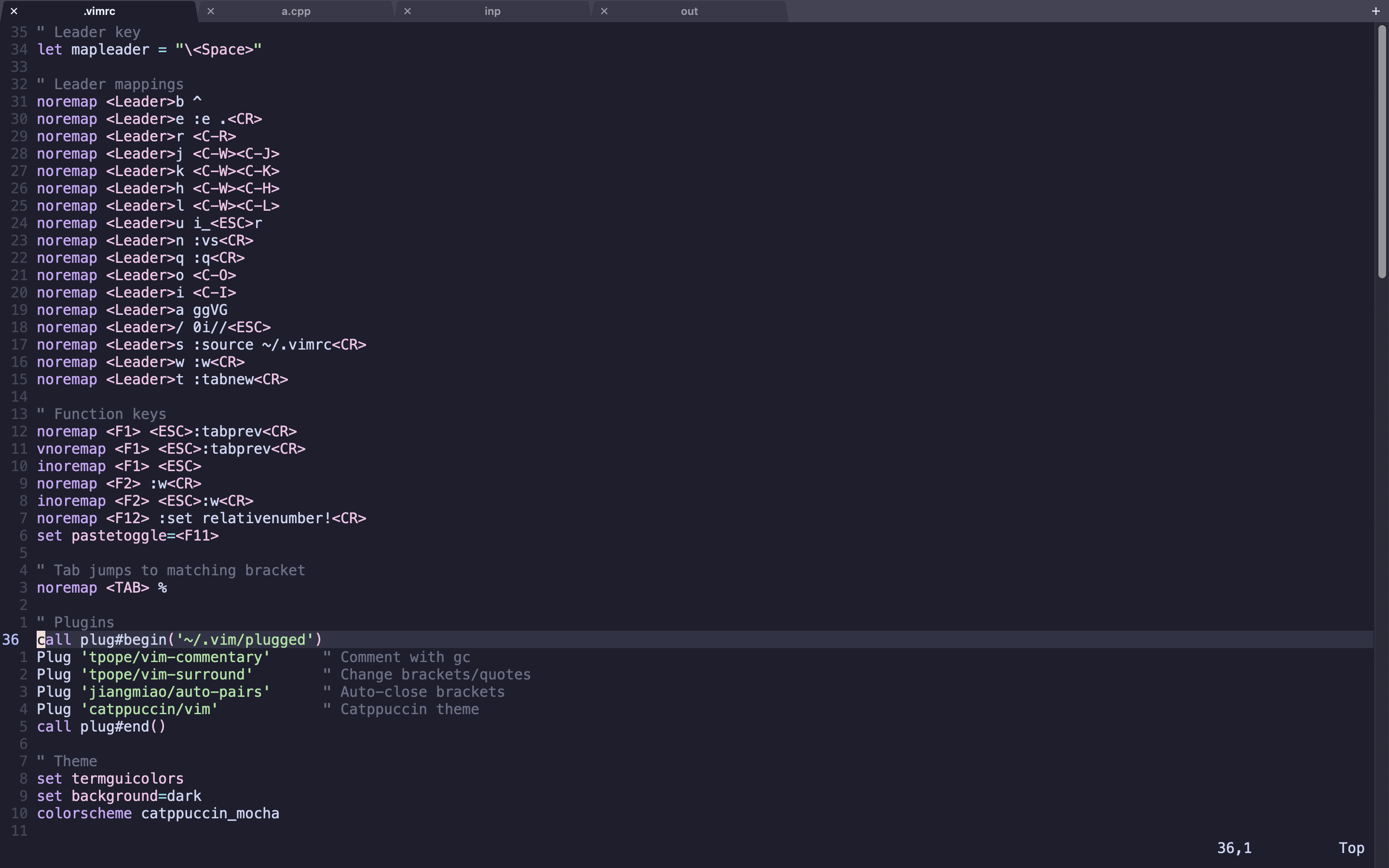The image size is (1389, 868).
Task: Close the out tab
Action: (604, 11)
